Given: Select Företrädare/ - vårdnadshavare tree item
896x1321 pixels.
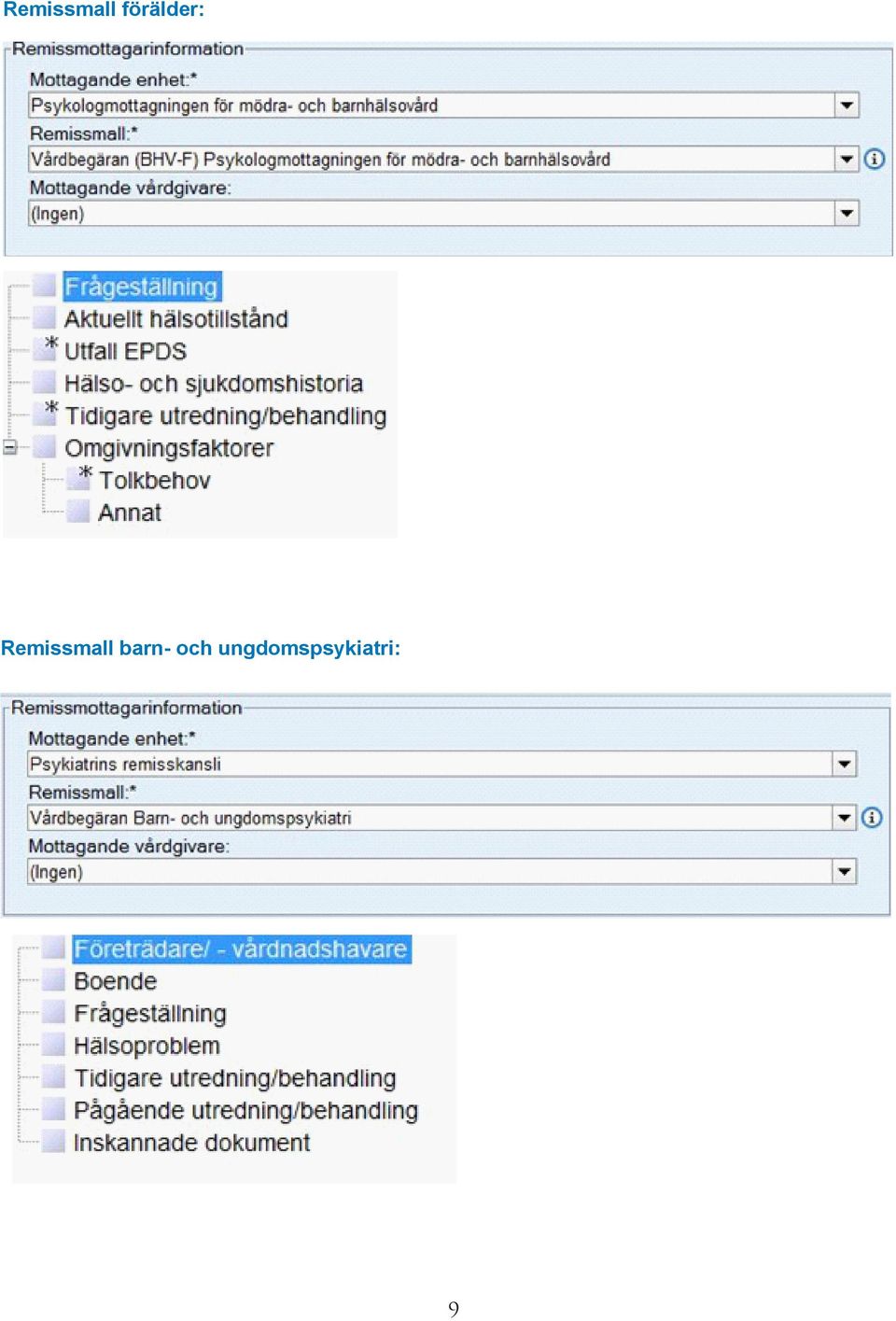Looking at the screenshot, I should click(x=241, y=949).
